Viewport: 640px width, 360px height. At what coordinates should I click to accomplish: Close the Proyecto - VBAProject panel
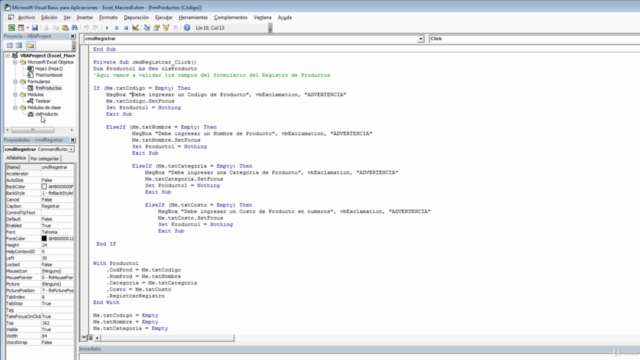coord(73,36)
